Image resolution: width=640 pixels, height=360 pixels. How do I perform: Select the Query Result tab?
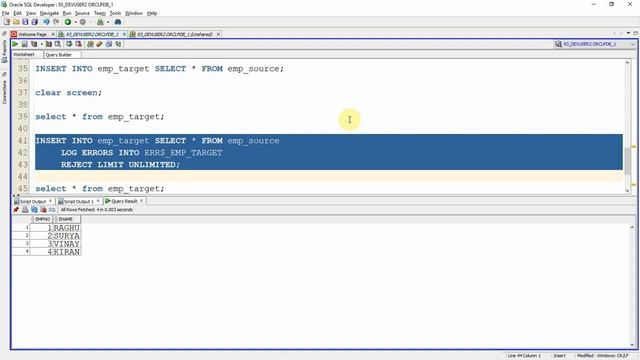click(124, 201)
